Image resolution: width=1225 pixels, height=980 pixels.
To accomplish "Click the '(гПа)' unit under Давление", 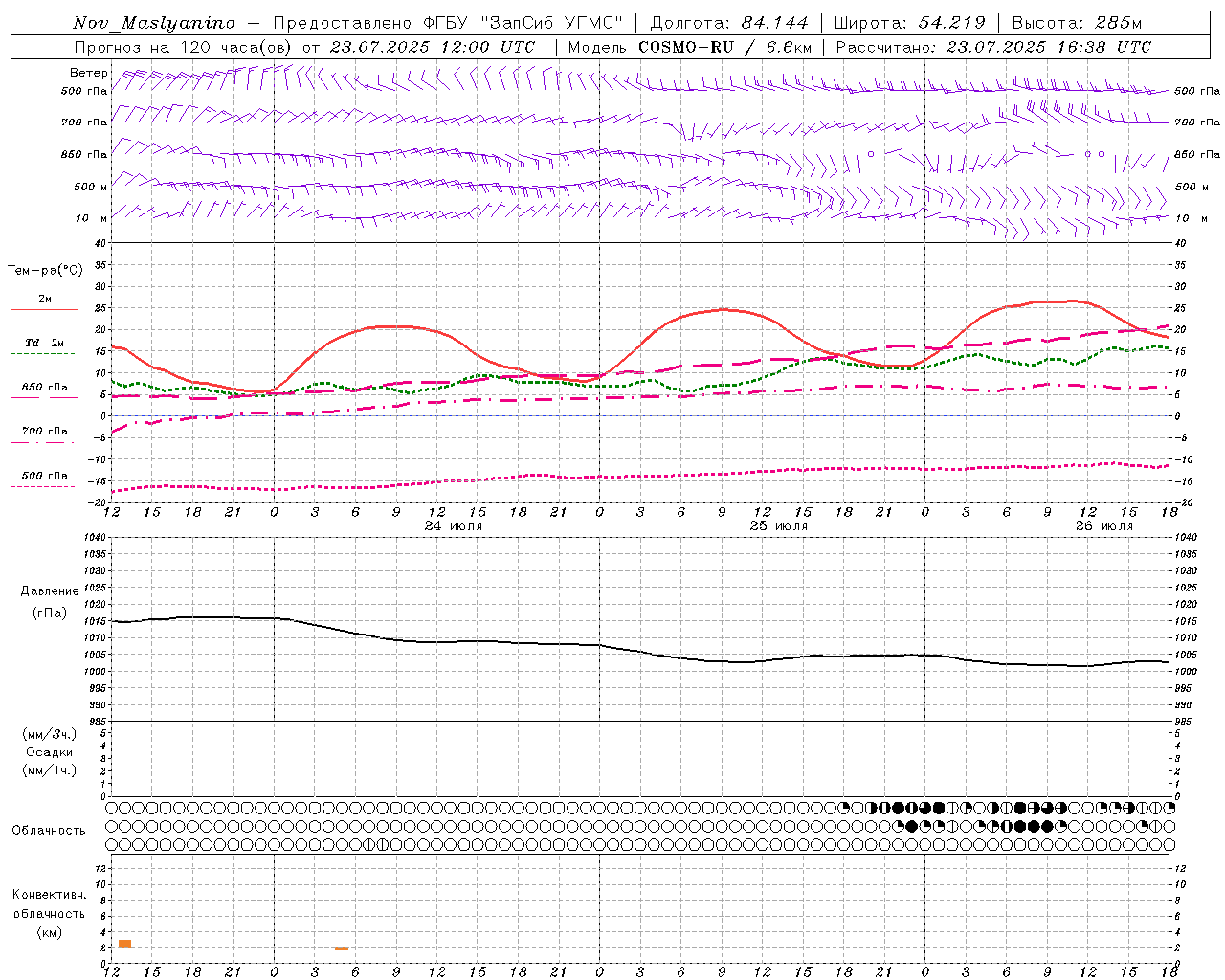I will click(50, 613).
